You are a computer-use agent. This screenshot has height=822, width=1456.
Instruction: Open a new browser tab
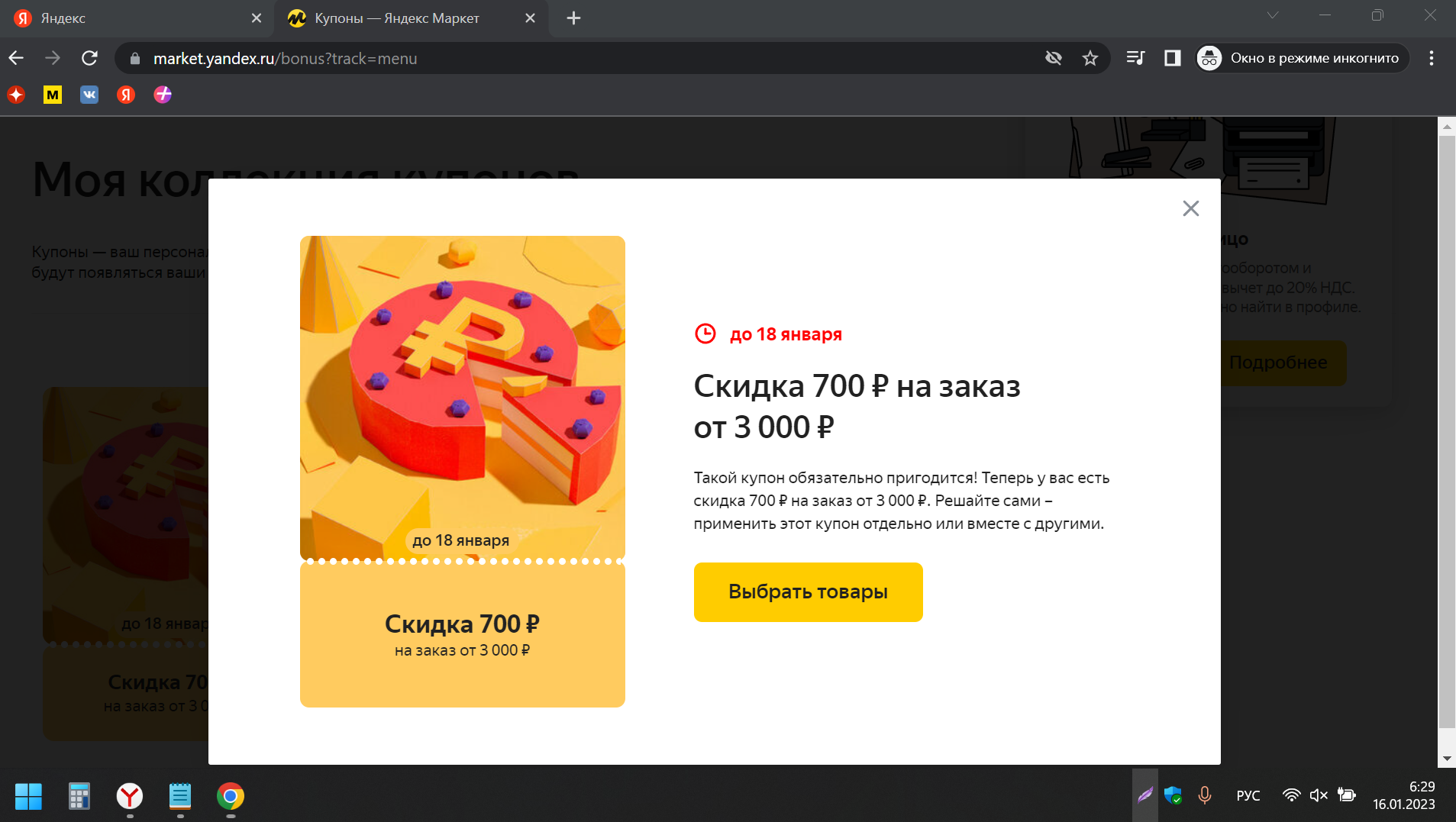coord(574,18)
